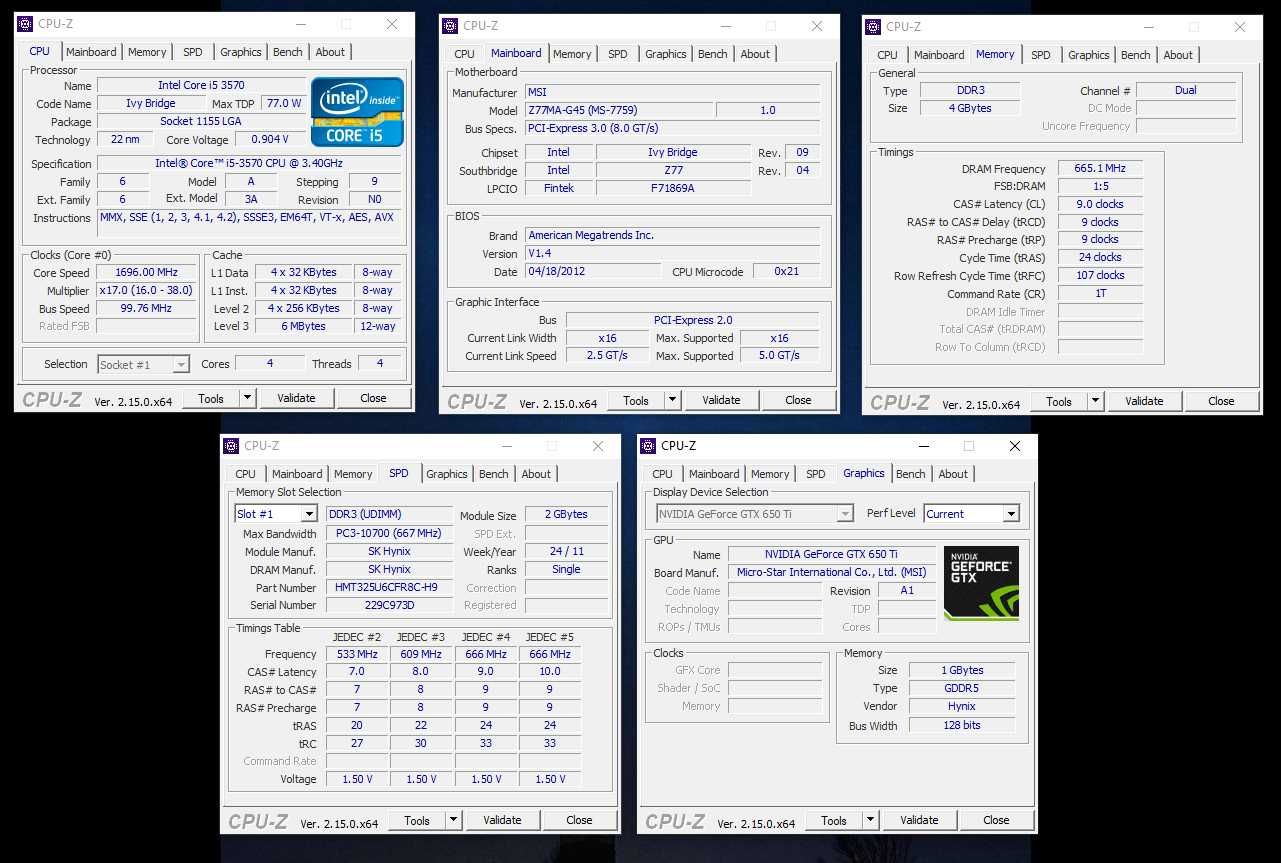
Task: Open the Socket #1 selection dropdown
Action: pyautogui.click(x=181, y=365)
